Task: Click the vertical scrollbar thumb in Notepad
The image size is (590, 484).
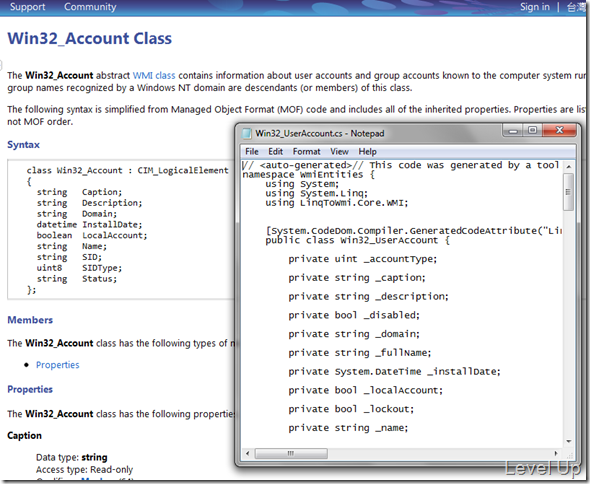Action: click(x=569, y=192)
